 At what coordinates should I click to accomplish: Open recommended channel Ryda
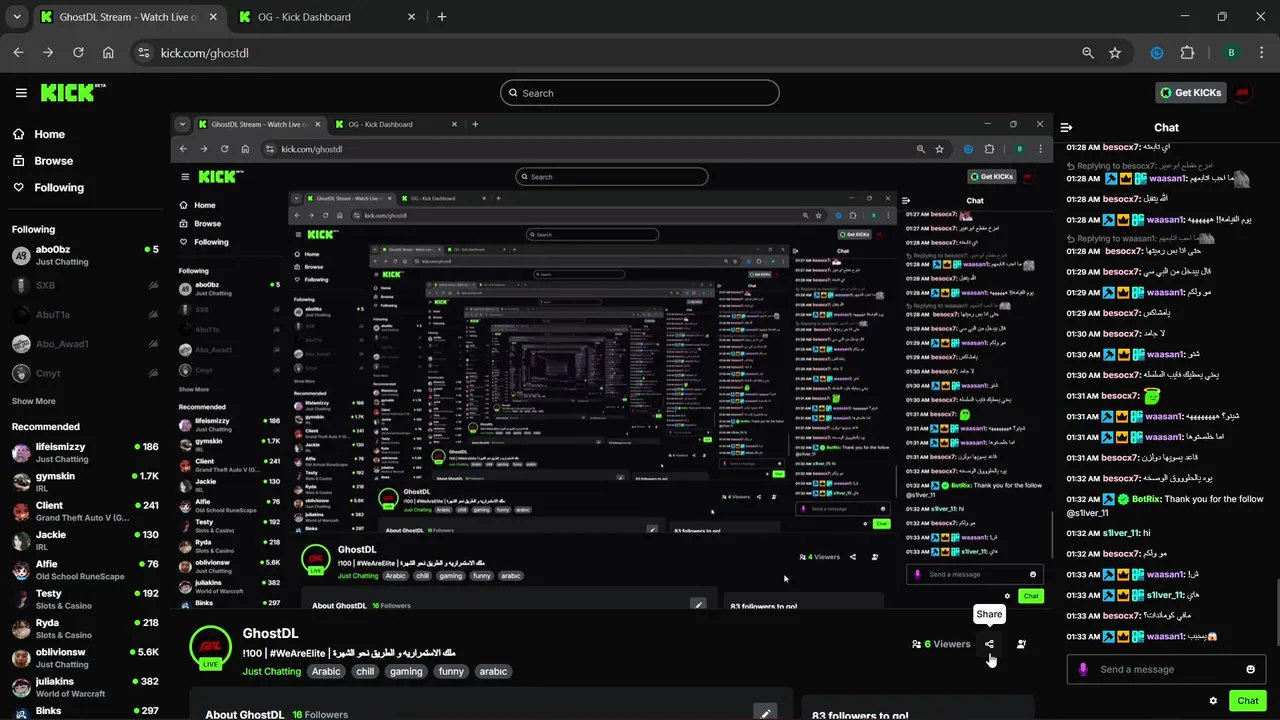coord(84,628)
